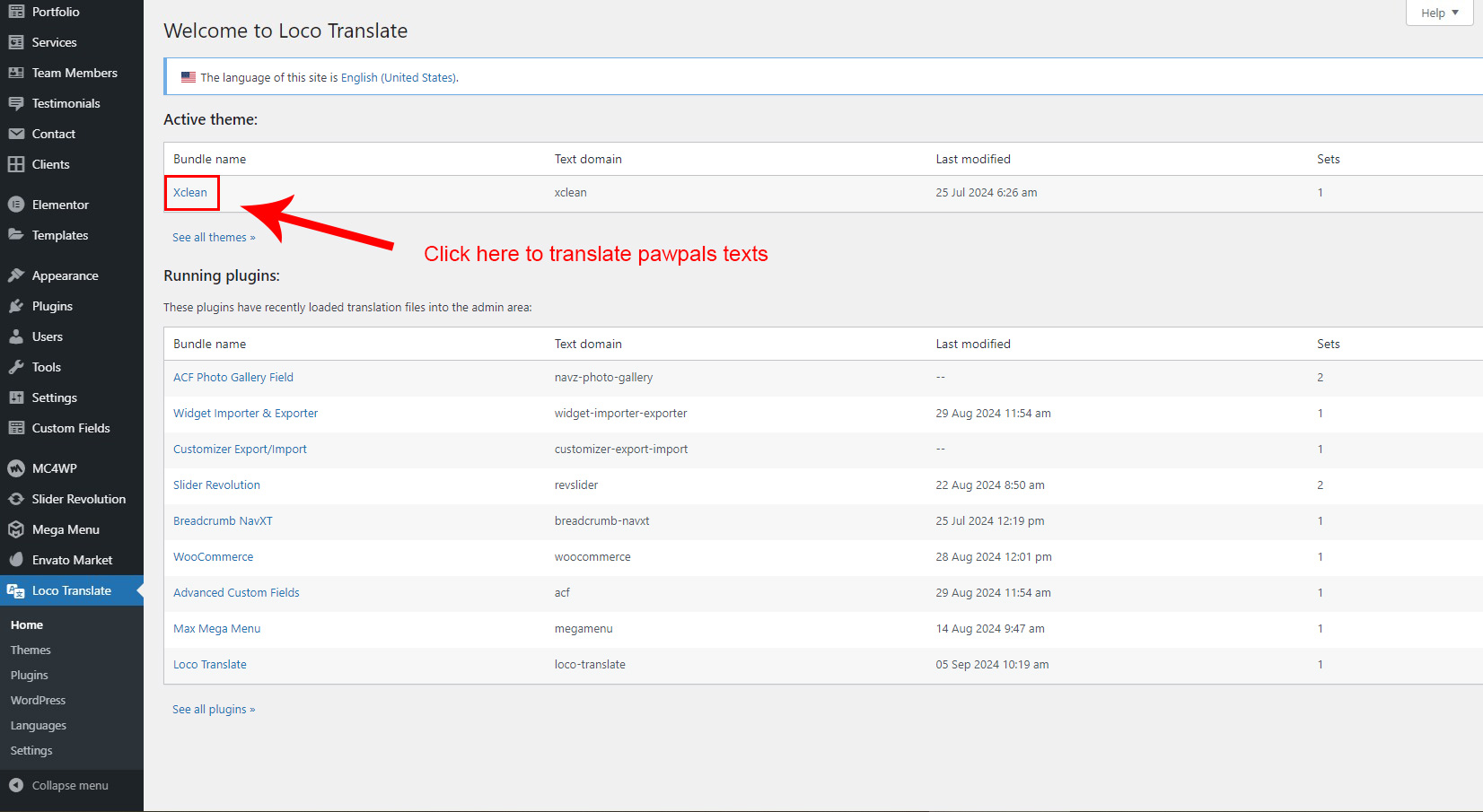Click the Plugins plug icon
This screenshot has width=1483, height=812.
(x=16, y=306)
